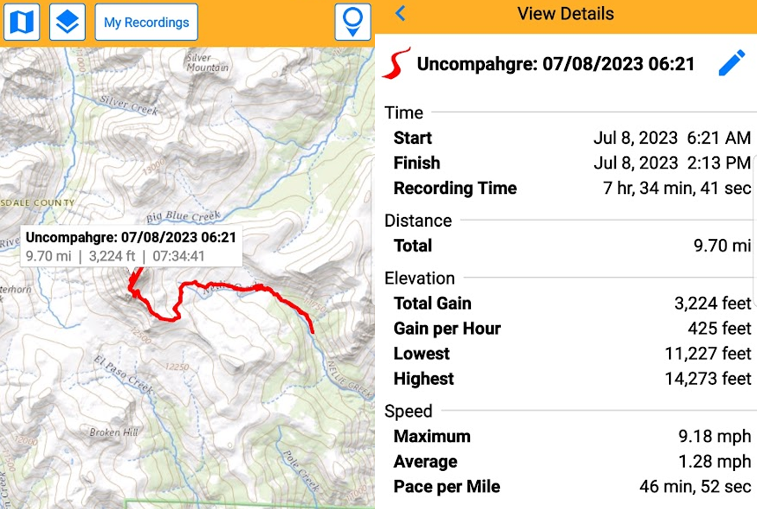The width and height of the screenshot is (758, 513).
Task: Open the map layers stack icon
Action: [67, 22]
